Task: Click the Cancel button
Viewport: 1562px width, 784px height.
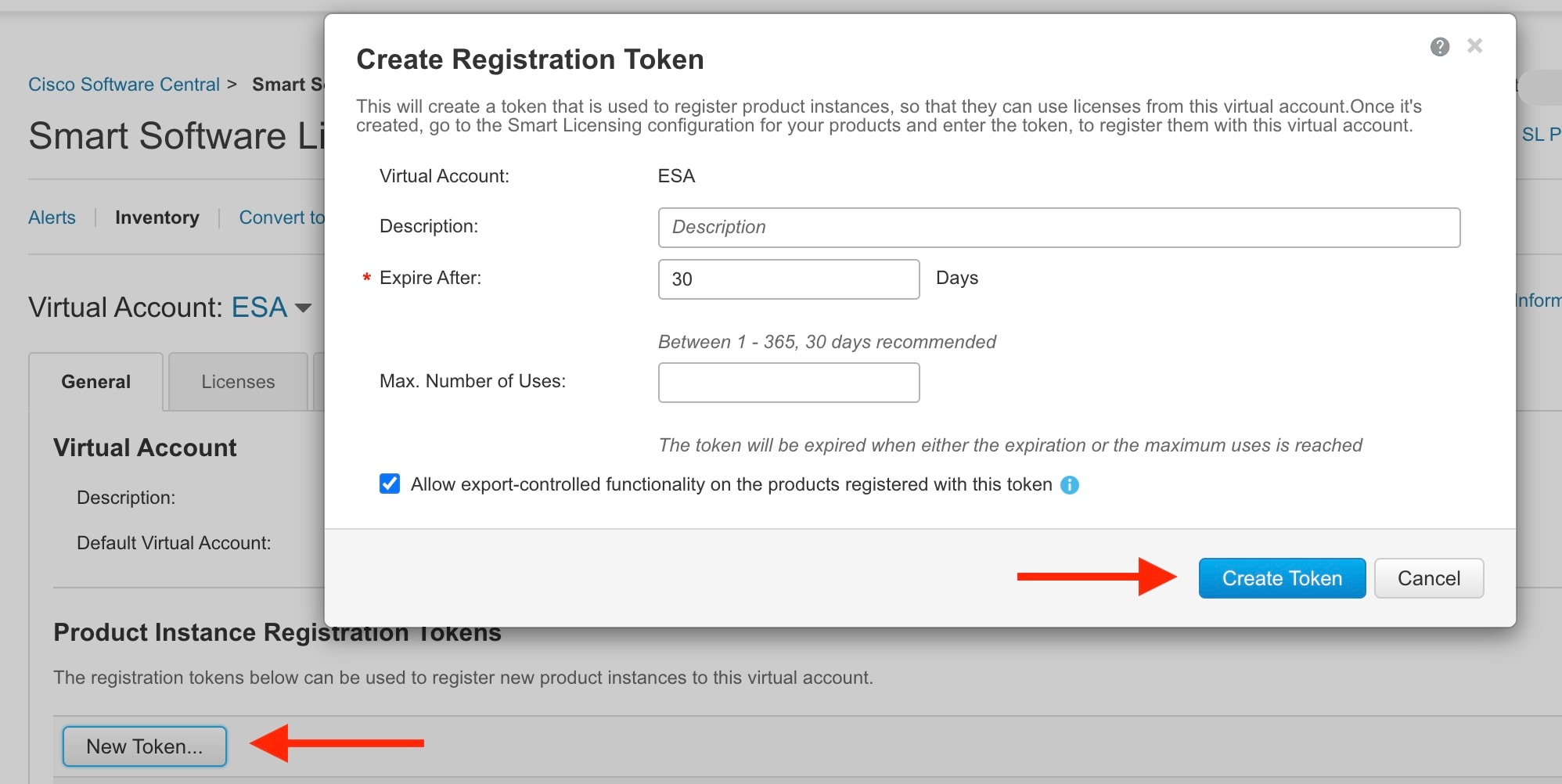Action: click(1428, 578)
